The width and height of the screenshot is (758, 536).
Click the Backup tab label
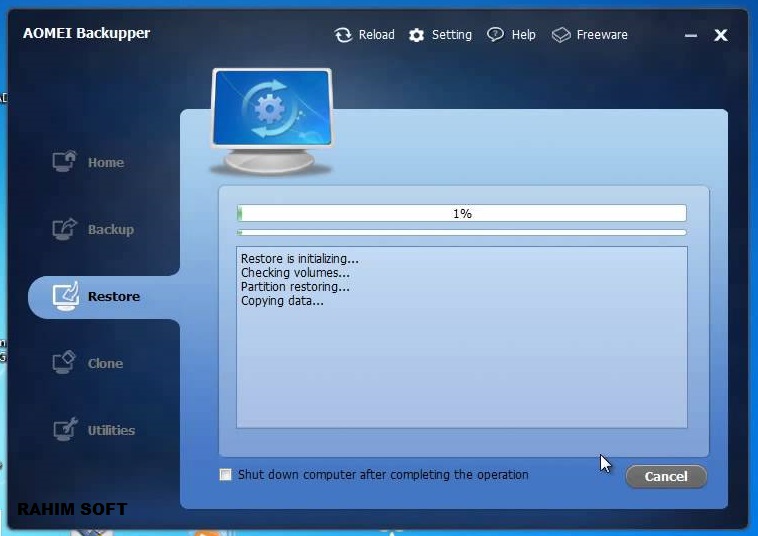click(111, 229)
